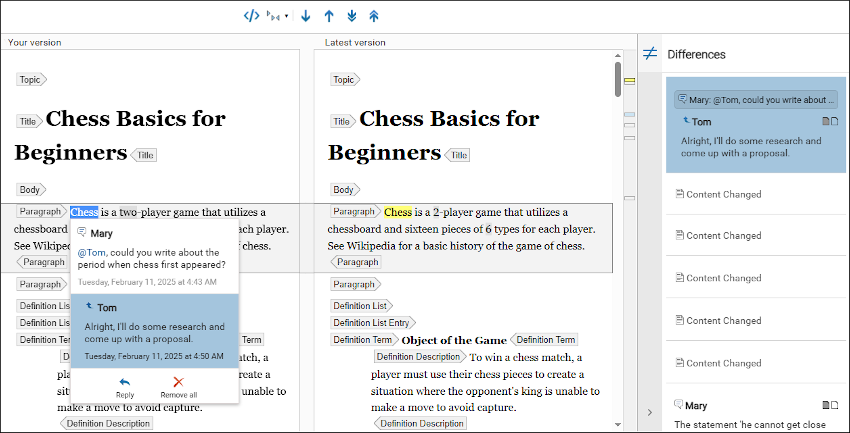Jump to the first difference
850x433 pixels.
[374, 16]
